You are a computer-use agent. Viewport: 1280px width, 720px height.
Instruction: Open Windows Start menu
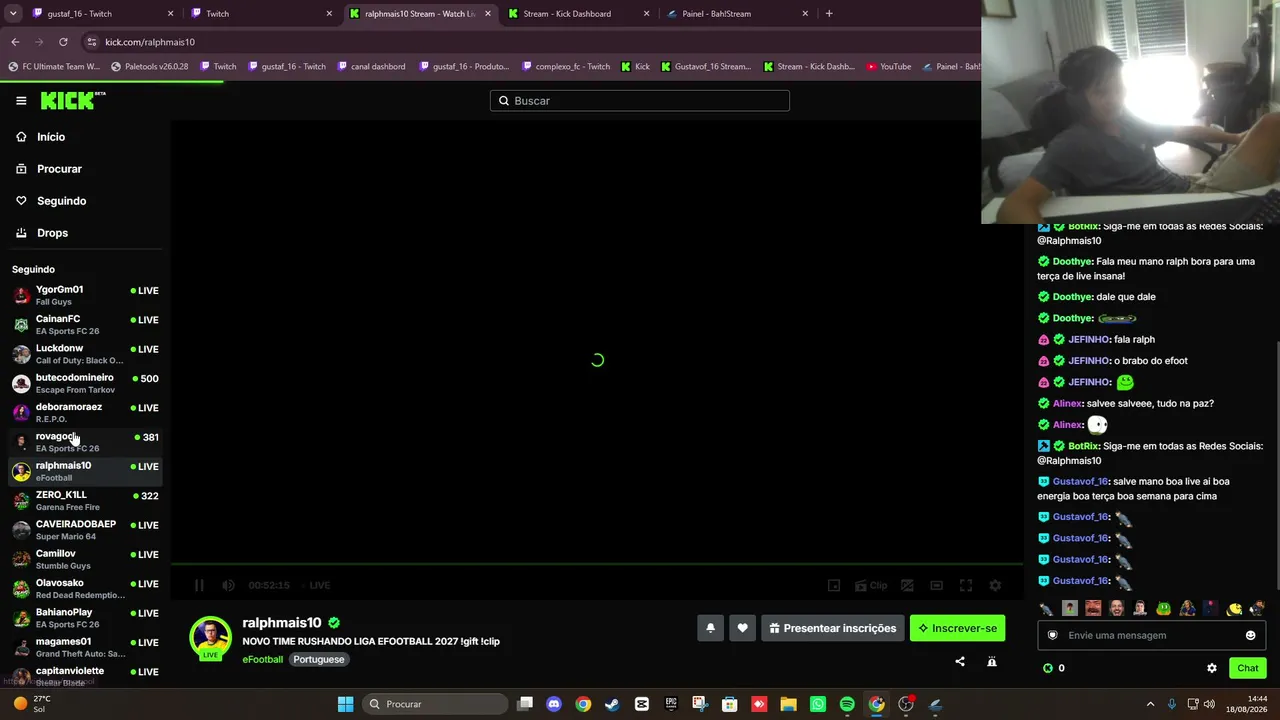pos(345,704)
